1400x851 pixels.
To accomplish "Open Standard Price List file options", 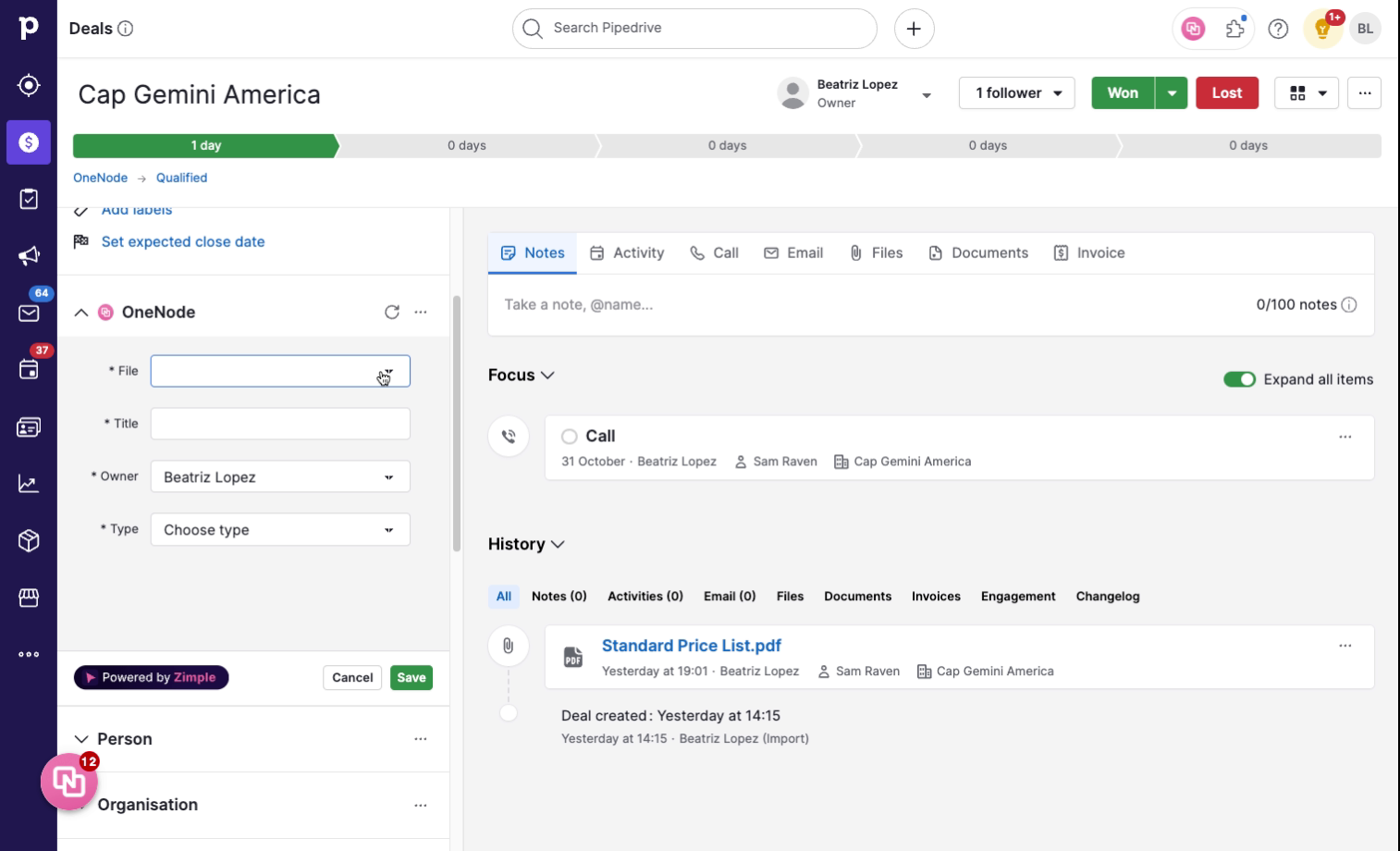I will (x=1345, y=646).
